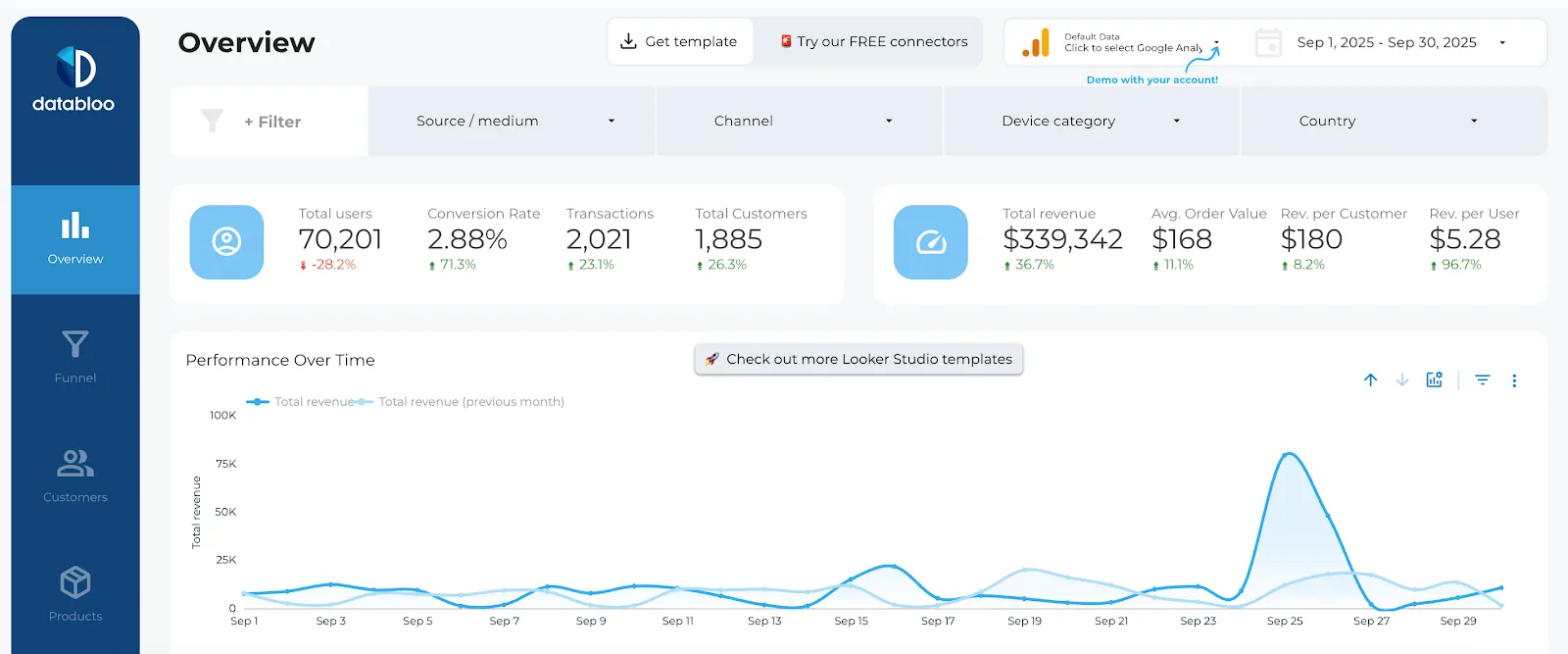Select the Overview sidebar tab

pos(75,239)
